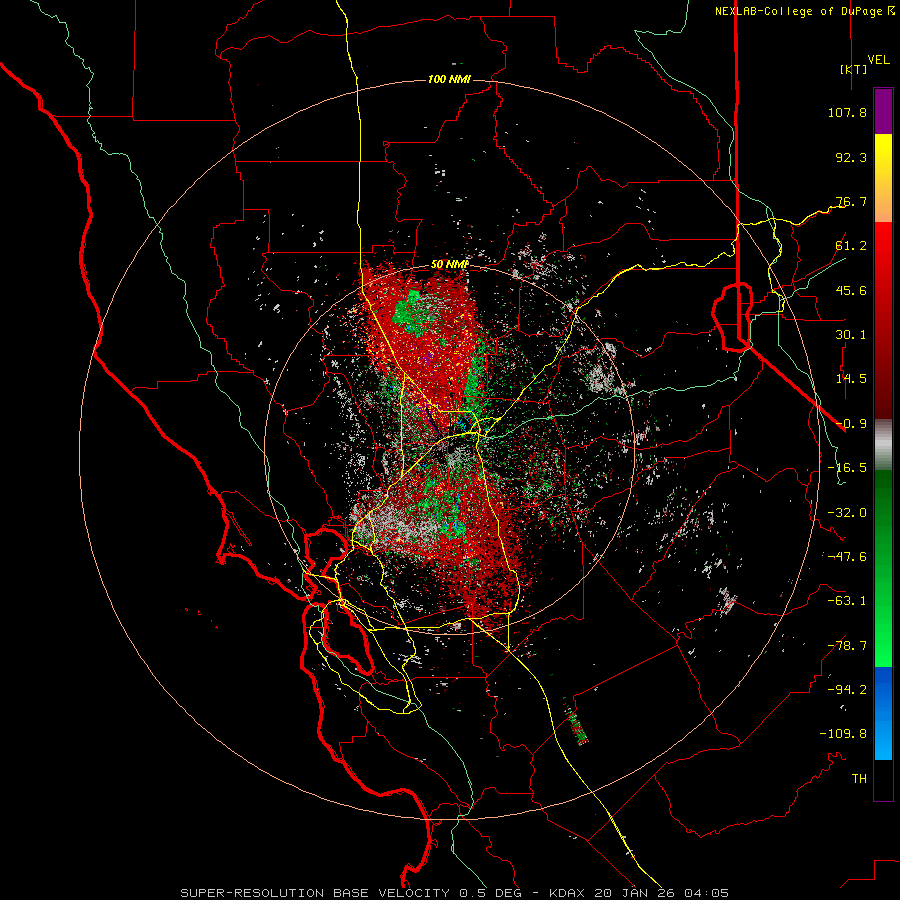Select the -109.8 legend value
The image size is (900, 900).
coord(843,734)
